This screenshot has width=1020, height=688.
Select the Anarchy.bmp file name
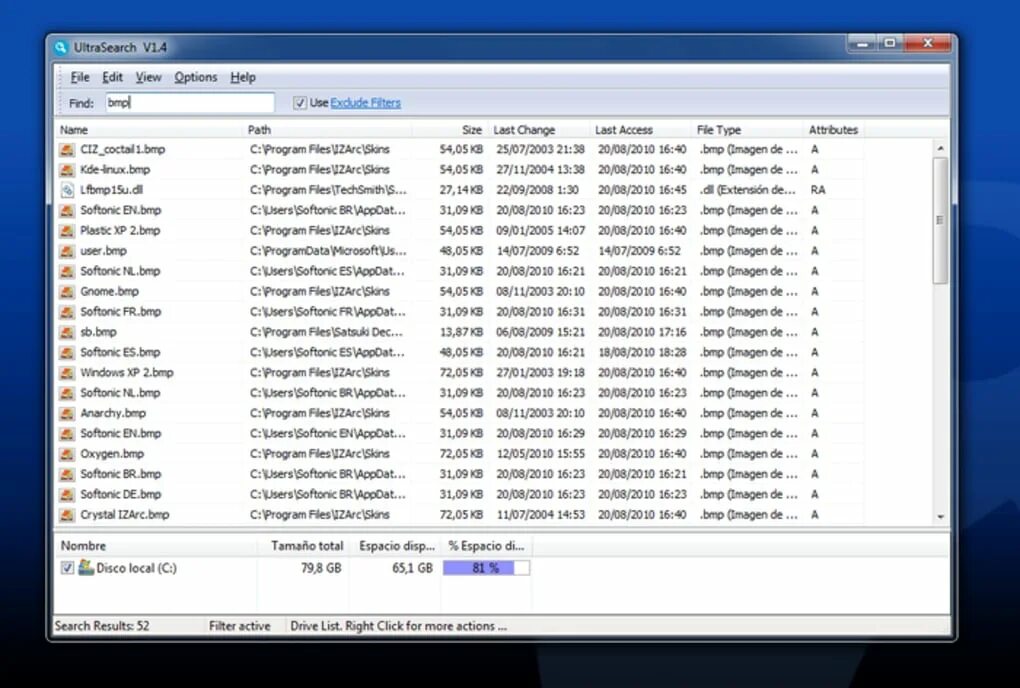(113, 414)
